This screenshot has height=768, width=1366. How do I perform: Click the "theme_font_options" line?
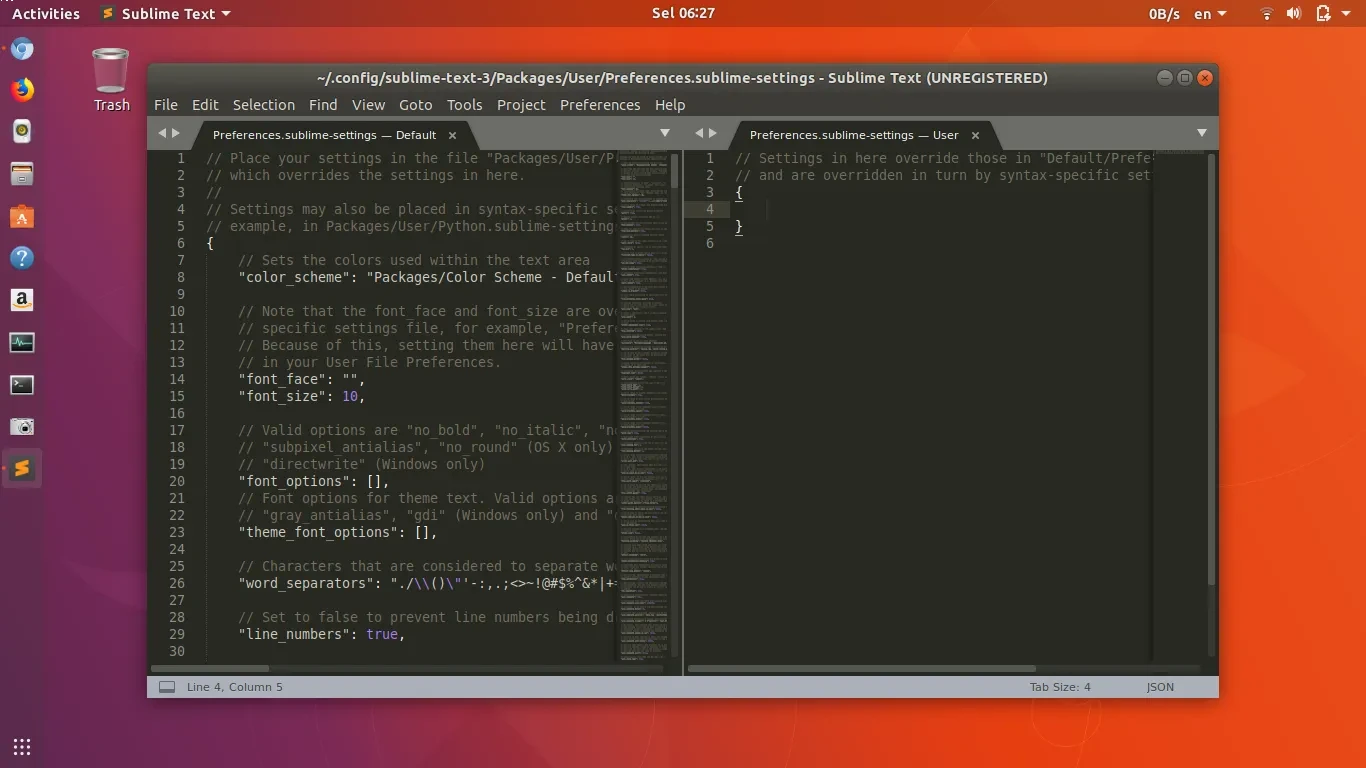338,532
